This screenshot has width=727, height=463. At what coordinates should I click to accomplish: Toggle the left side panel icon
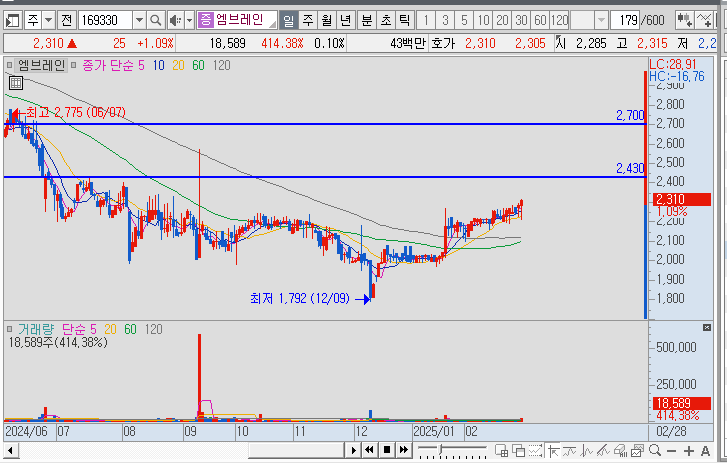click(x=13, y=20)
